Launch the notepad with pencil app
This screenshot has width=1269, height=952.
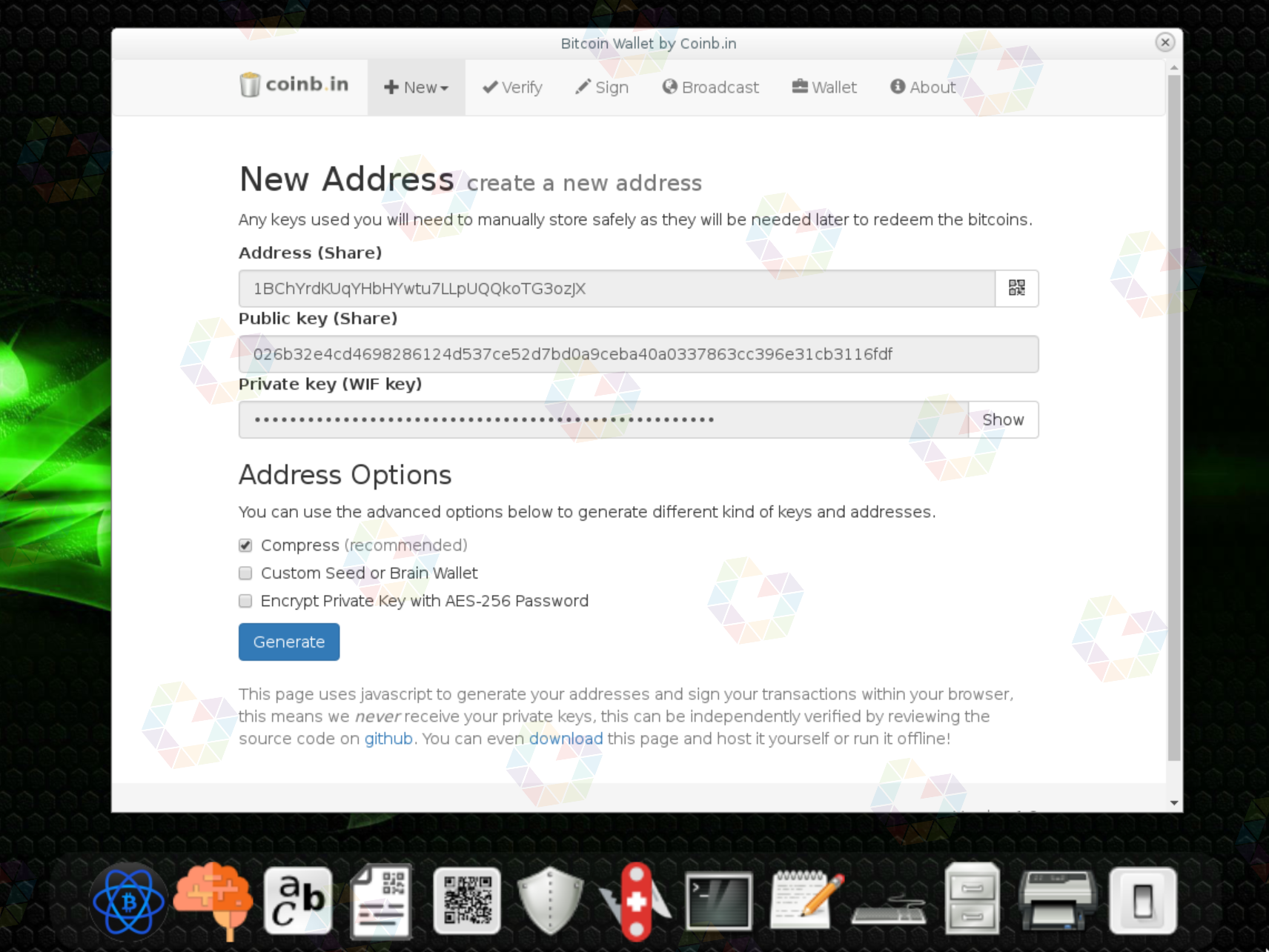click(806, 899)
